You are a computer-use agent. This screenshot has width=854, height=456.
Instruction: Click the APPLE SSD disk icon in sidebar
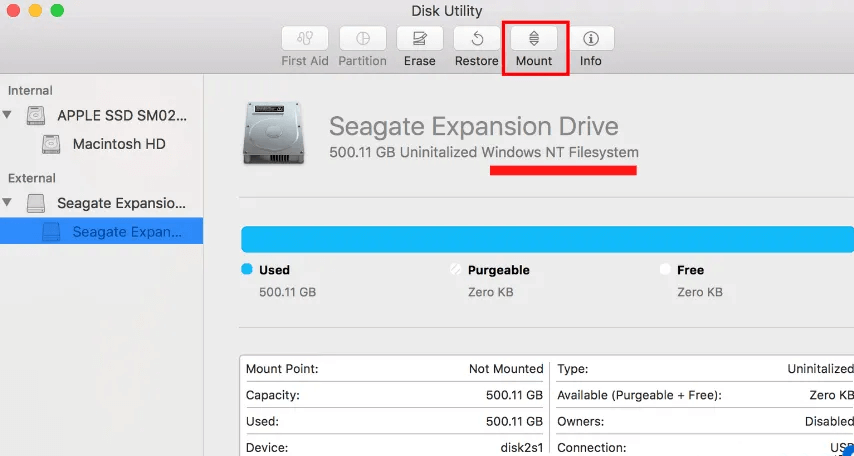[37, 115]
